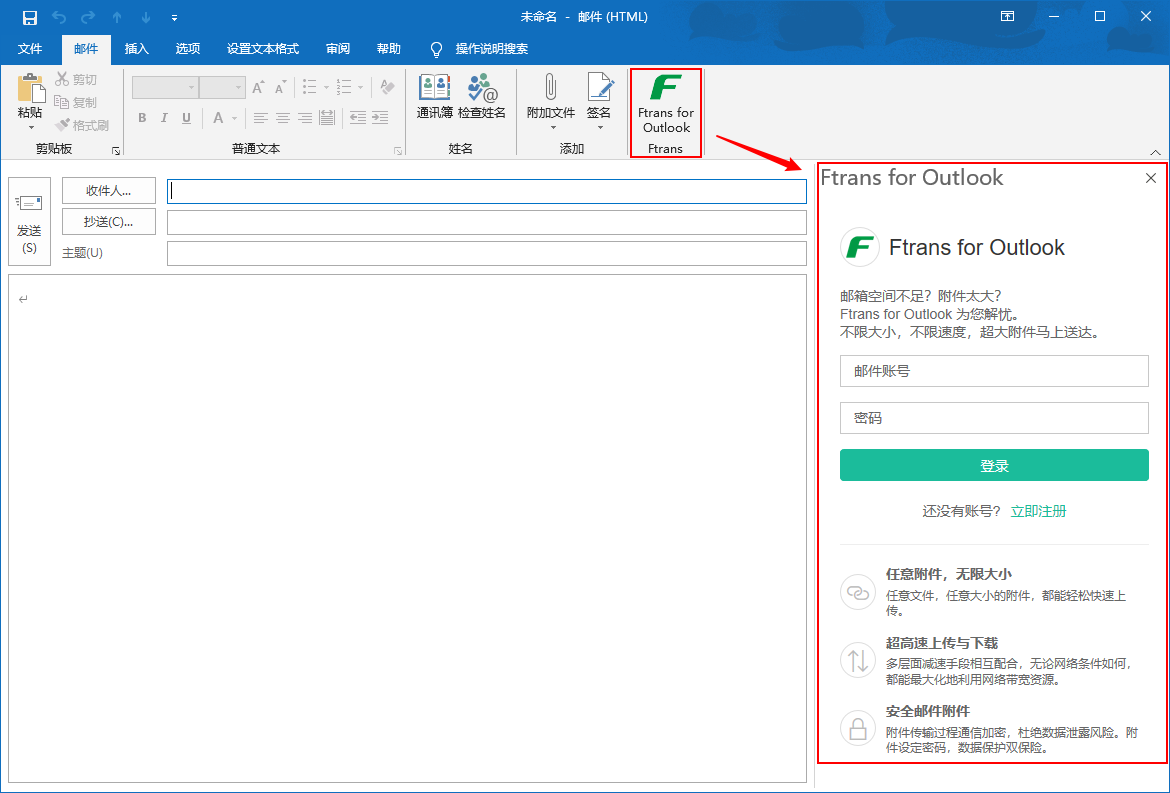Image resolution: width=1170 pixels, height=793 pixels.
Task: Open the 设置文本格式 tab
Action: pos(263,48)
